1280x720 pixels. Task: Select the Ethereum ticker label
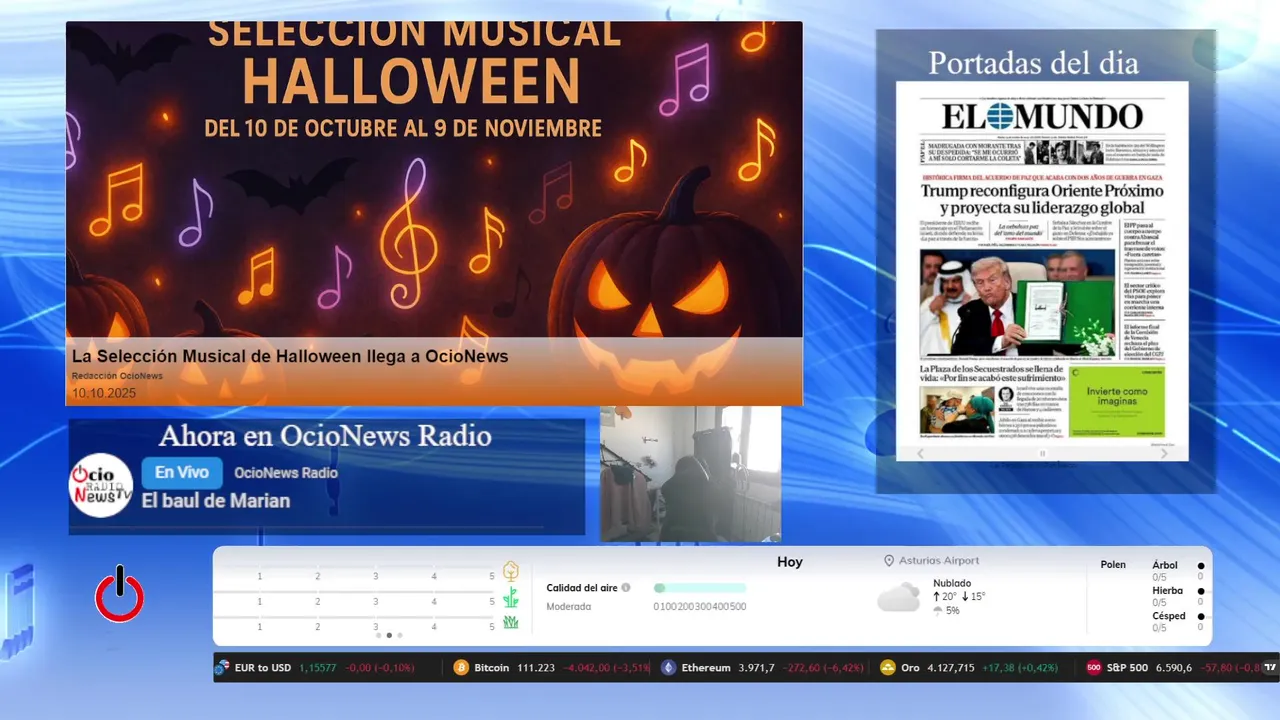706,667
